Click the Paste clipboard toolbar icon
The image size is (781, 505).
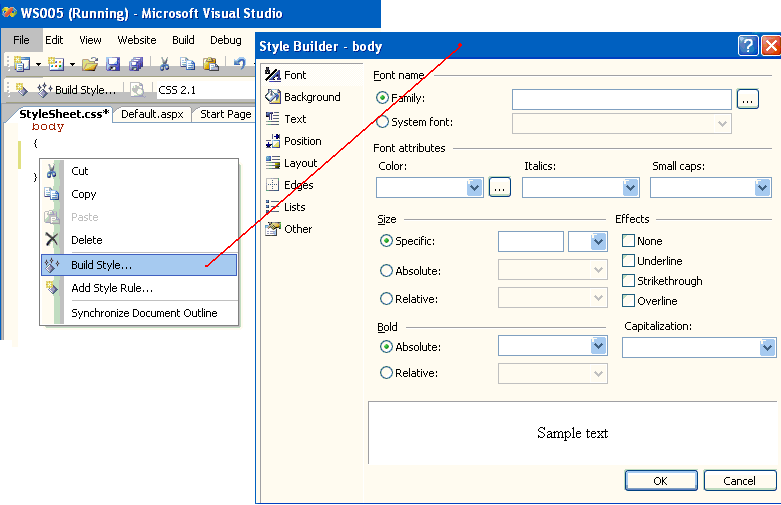[x=210, y=63]
